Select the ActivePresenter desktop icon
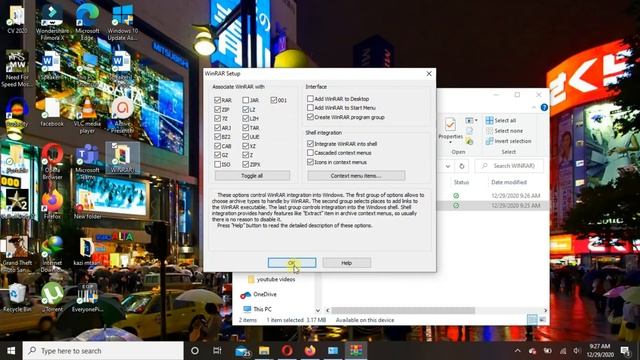This screenshot has width=640, height=360. point(122,115)
